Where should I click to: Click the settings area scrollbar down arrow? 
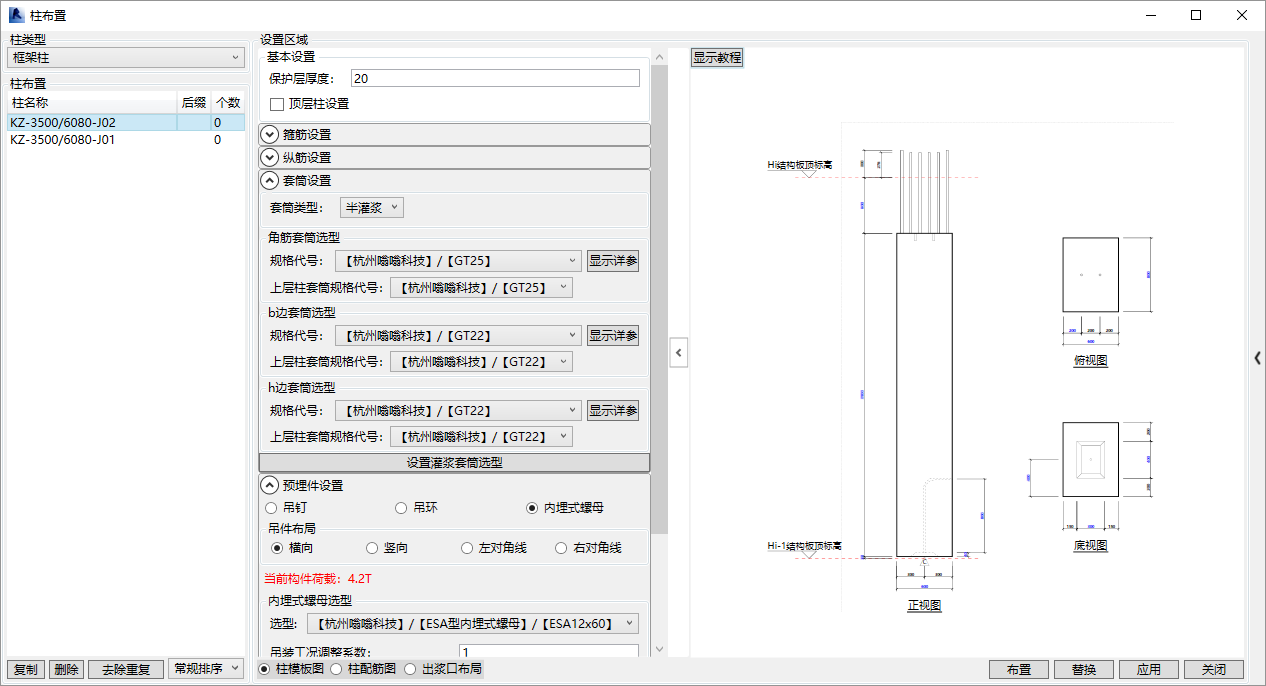[659, 649]
